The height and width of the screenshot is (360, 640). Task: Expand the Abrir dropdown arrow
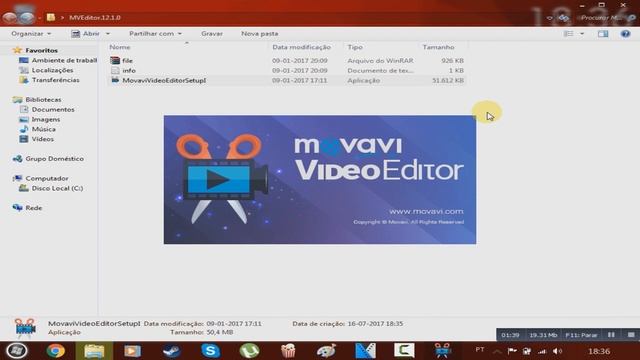click(108, 33)
